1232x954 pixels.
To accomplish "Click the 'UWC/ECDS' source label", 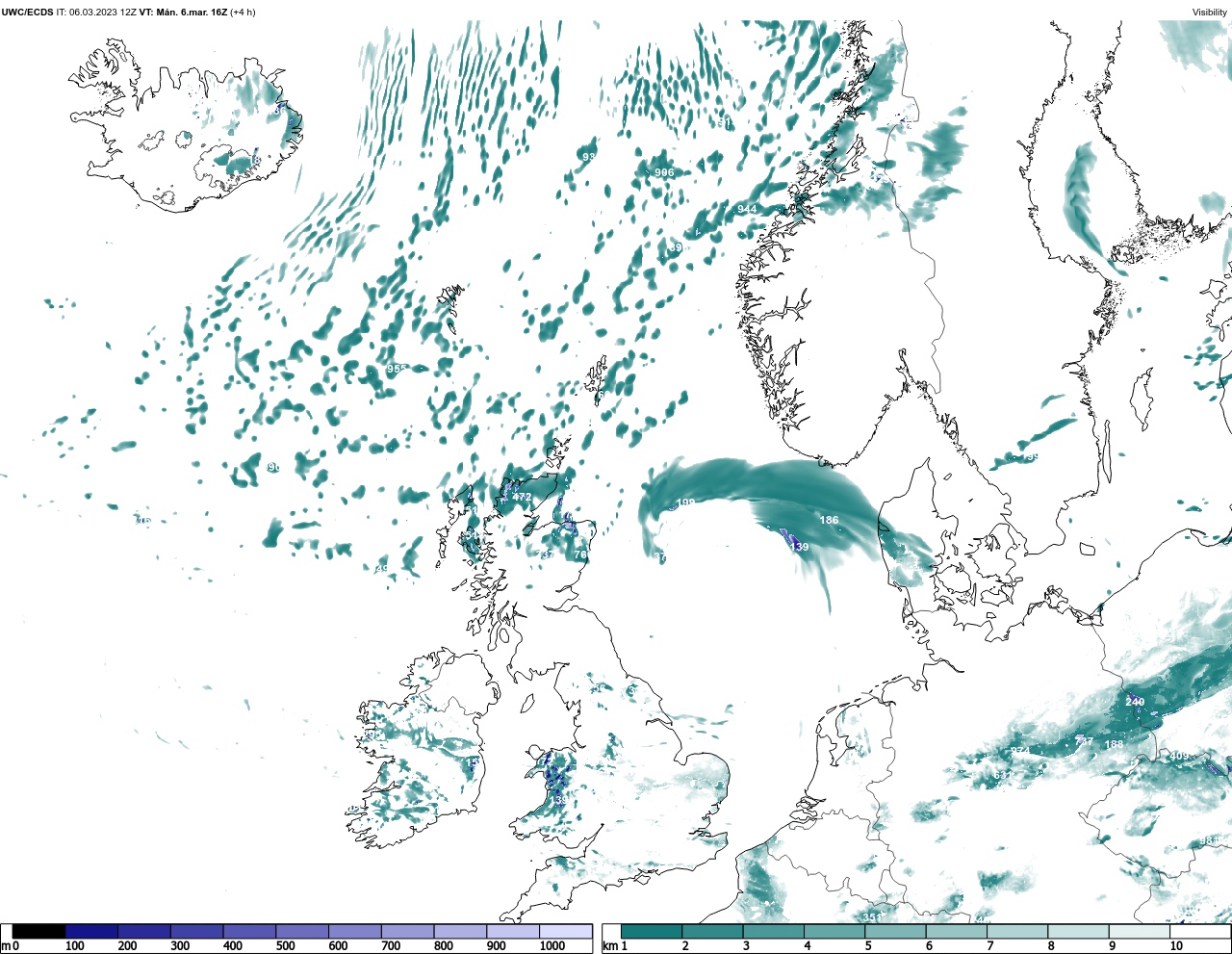I will 27,13.
